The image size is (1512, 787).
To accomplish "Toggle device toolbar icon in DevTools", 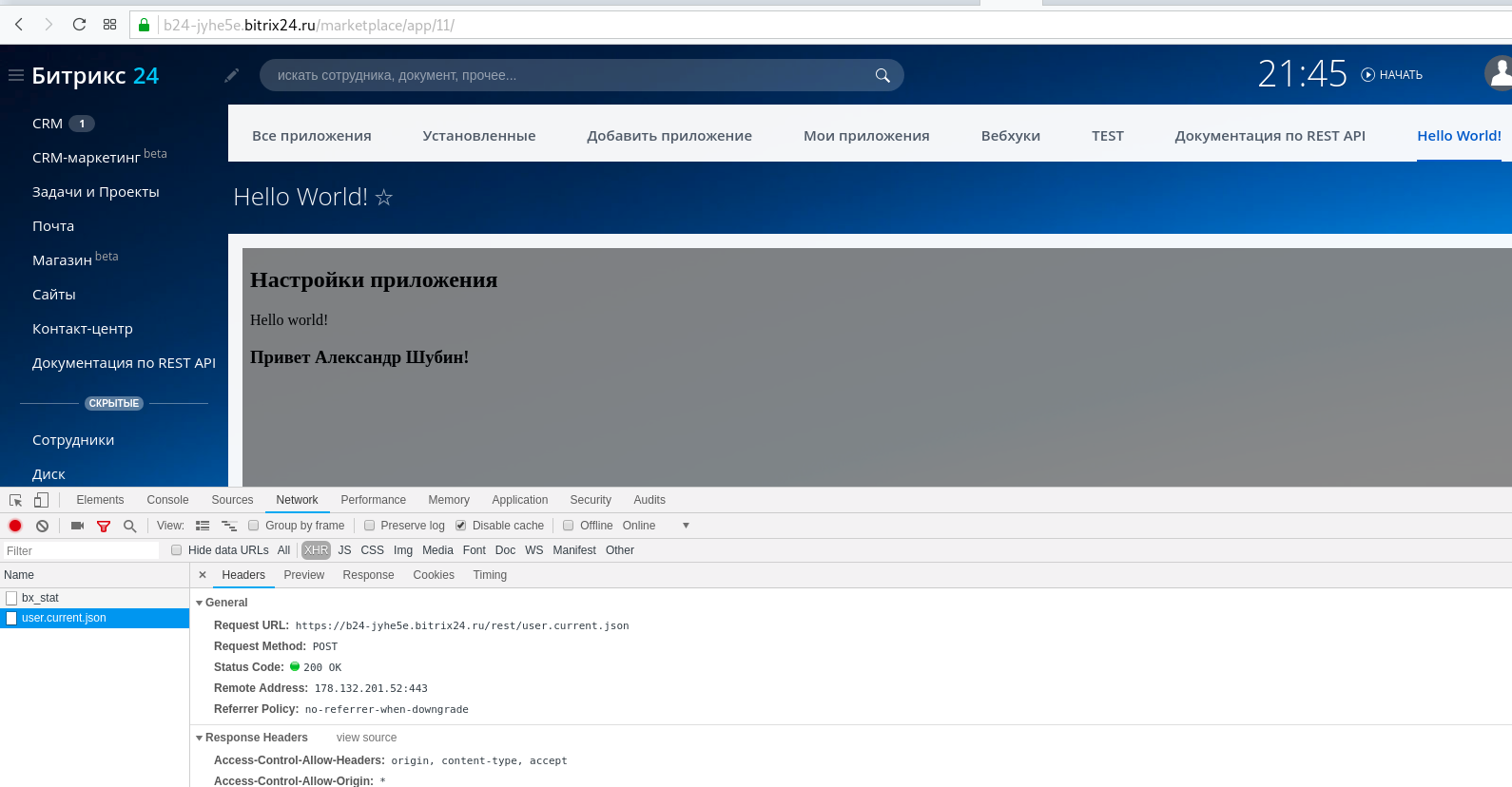I will tap(41, 500).
